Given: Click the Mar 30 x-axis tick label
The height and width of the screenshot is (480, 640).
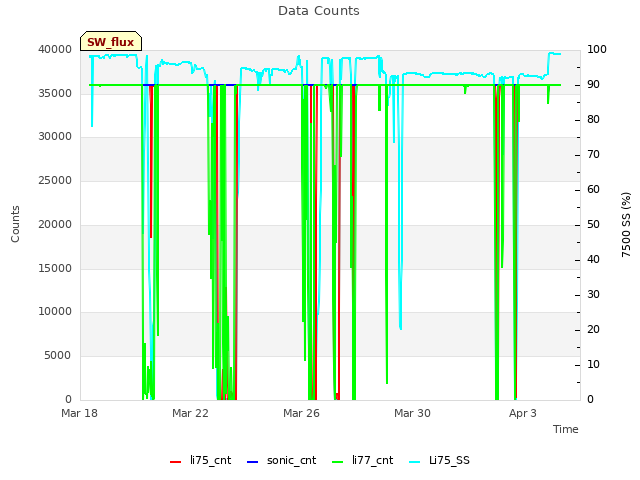Looking at the screenshot, I should [x=412, y=413].
